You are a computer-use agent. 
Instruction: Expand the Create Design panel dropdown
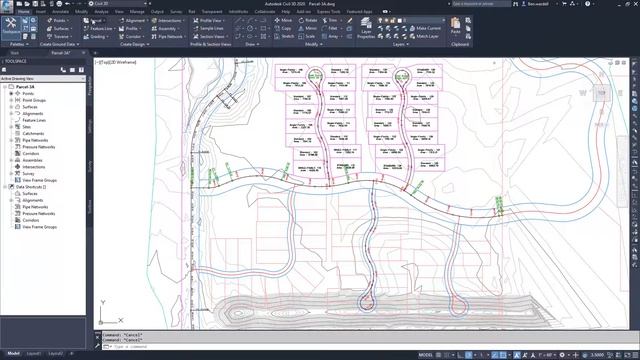point(134,44)
